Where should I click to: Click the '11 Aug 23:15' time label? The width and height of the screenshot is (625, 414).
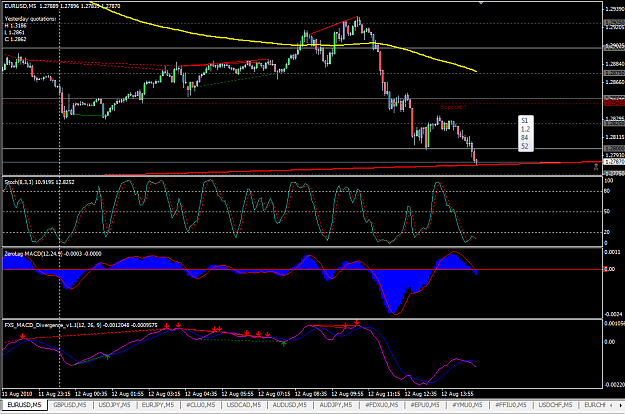tap(54, 394)
